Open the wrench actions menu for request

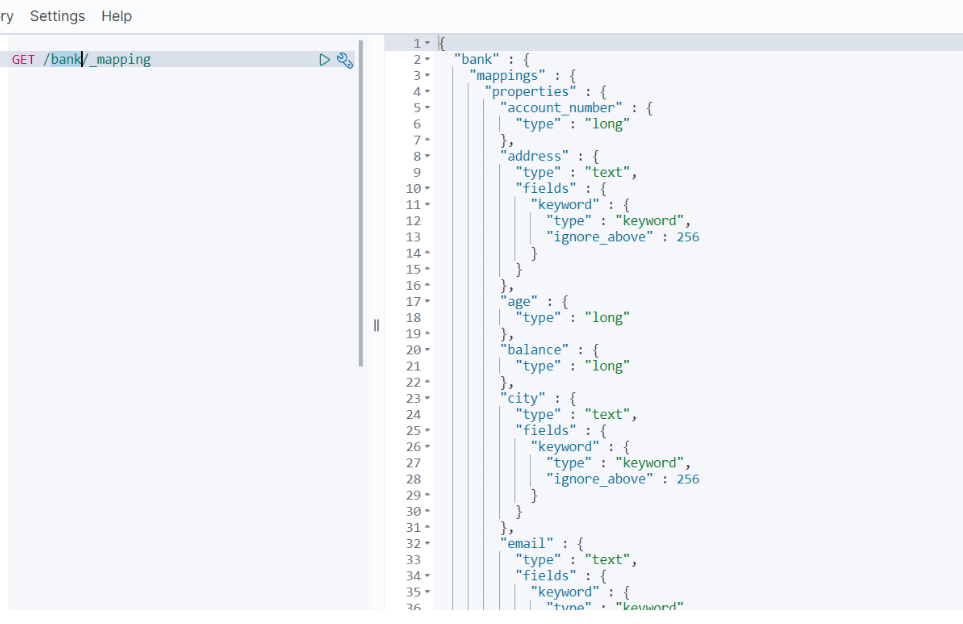click(345, 60)
